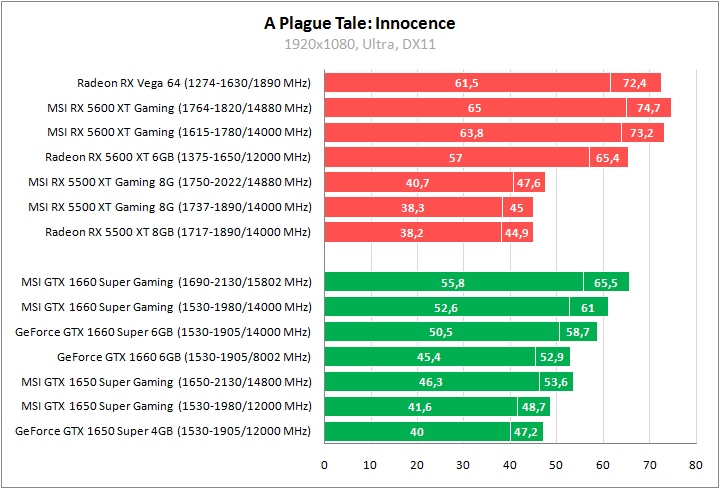Click the Radeon RX 5500 XT 8GB label
Screen dimensions: 720x489
(178, 232)
